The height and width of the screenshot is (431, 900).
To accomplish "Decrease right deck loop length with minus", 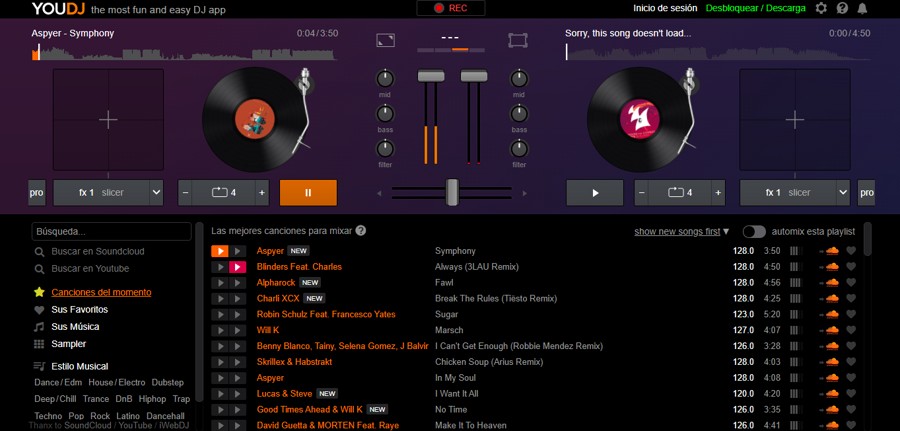I will tap(642, 193).
